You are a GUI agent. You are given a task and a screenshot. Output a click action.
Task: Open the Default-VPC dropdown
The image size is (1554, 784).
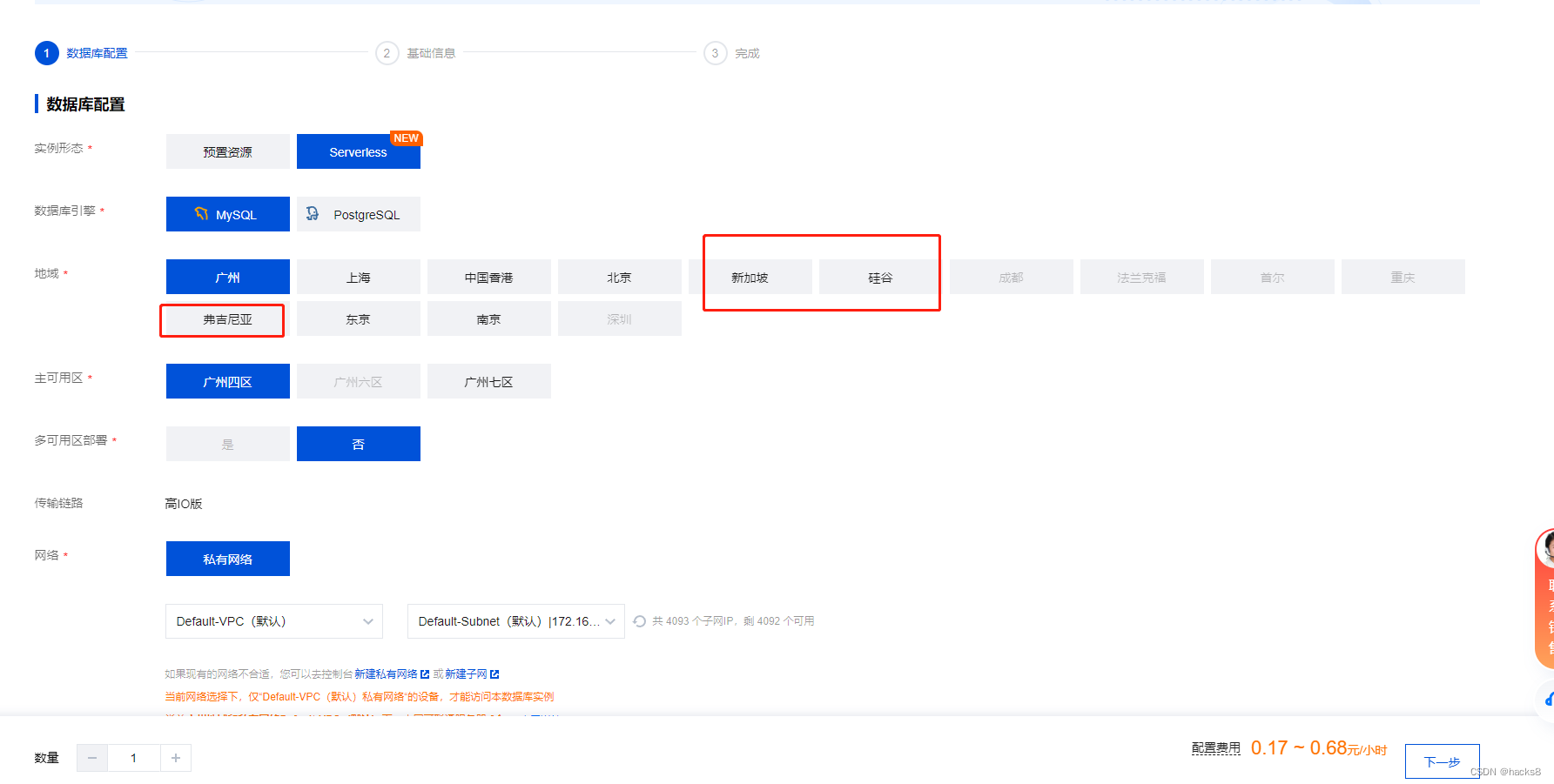click(x=274, y=621)
